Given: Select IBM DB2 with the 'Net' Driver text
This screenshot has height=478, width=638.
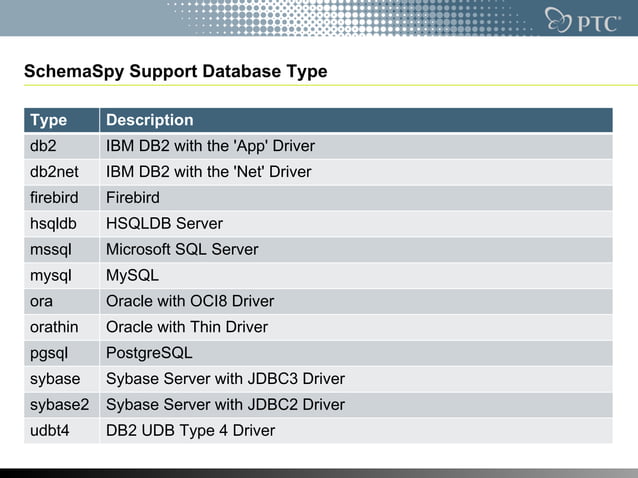Looking at the screenshot, I should tap(209, 172).
